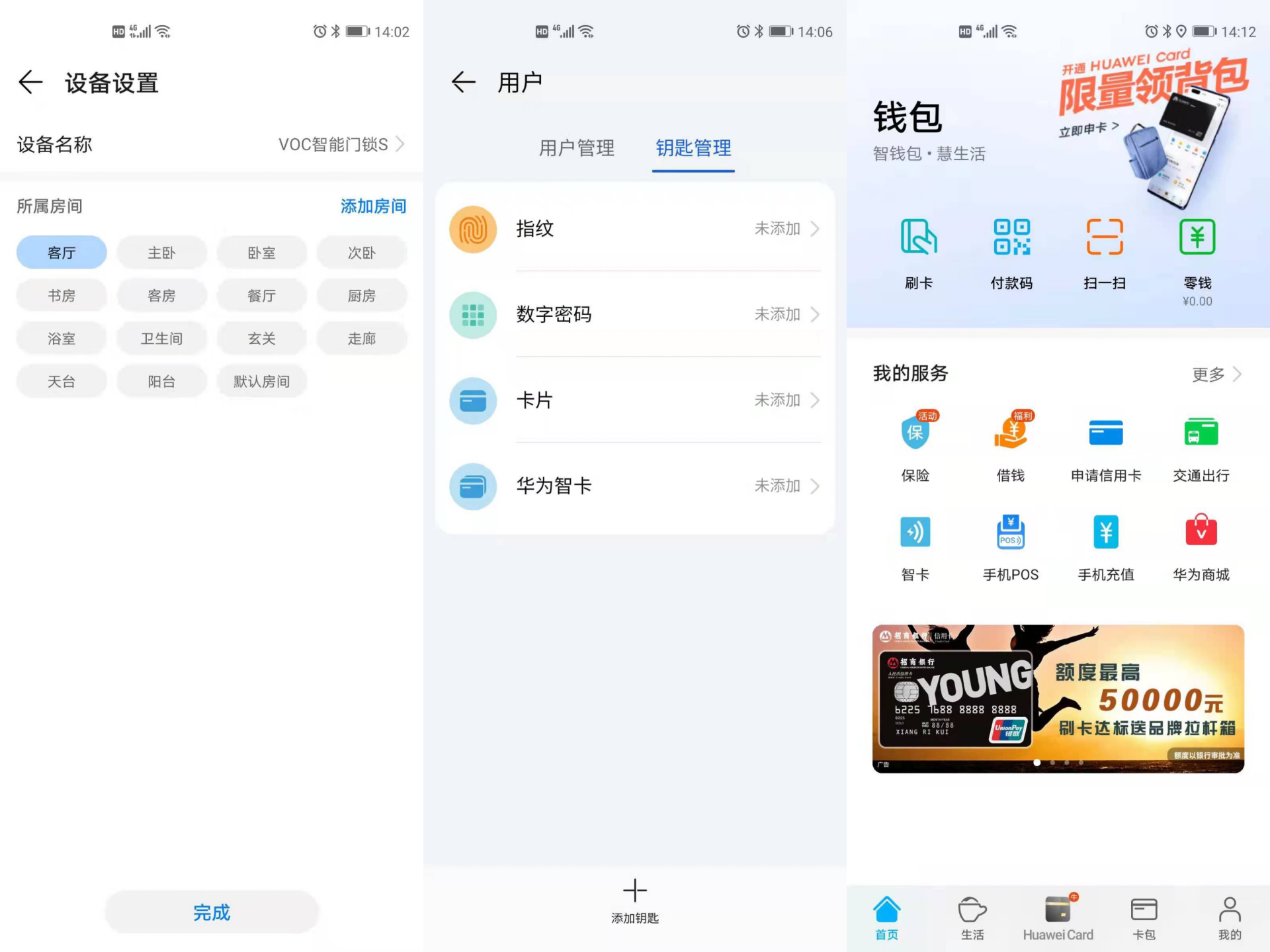Select the 天台 room chip
Image resolution: width=1270 pixels, height=952 pixels.
coord(62,382)
